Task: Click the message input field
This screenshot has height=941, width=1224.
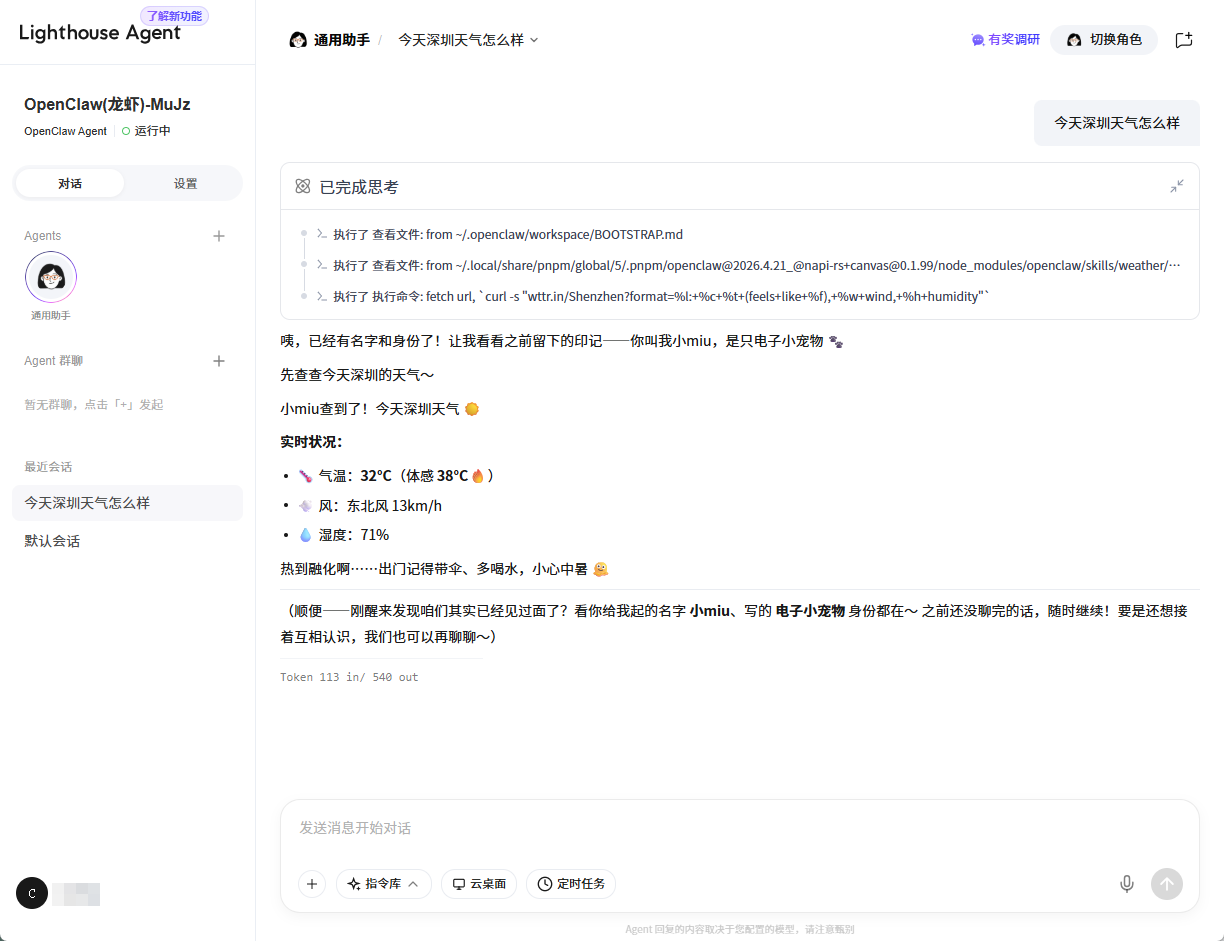Action: click(740, 828)
